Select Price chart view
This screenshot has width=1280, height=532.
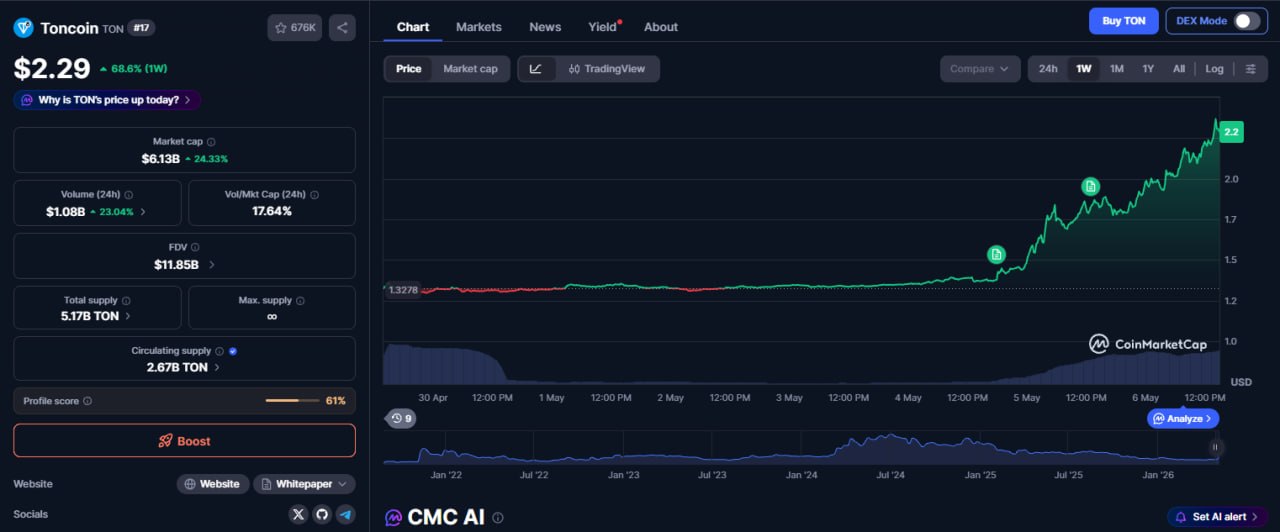pos(409,69)
